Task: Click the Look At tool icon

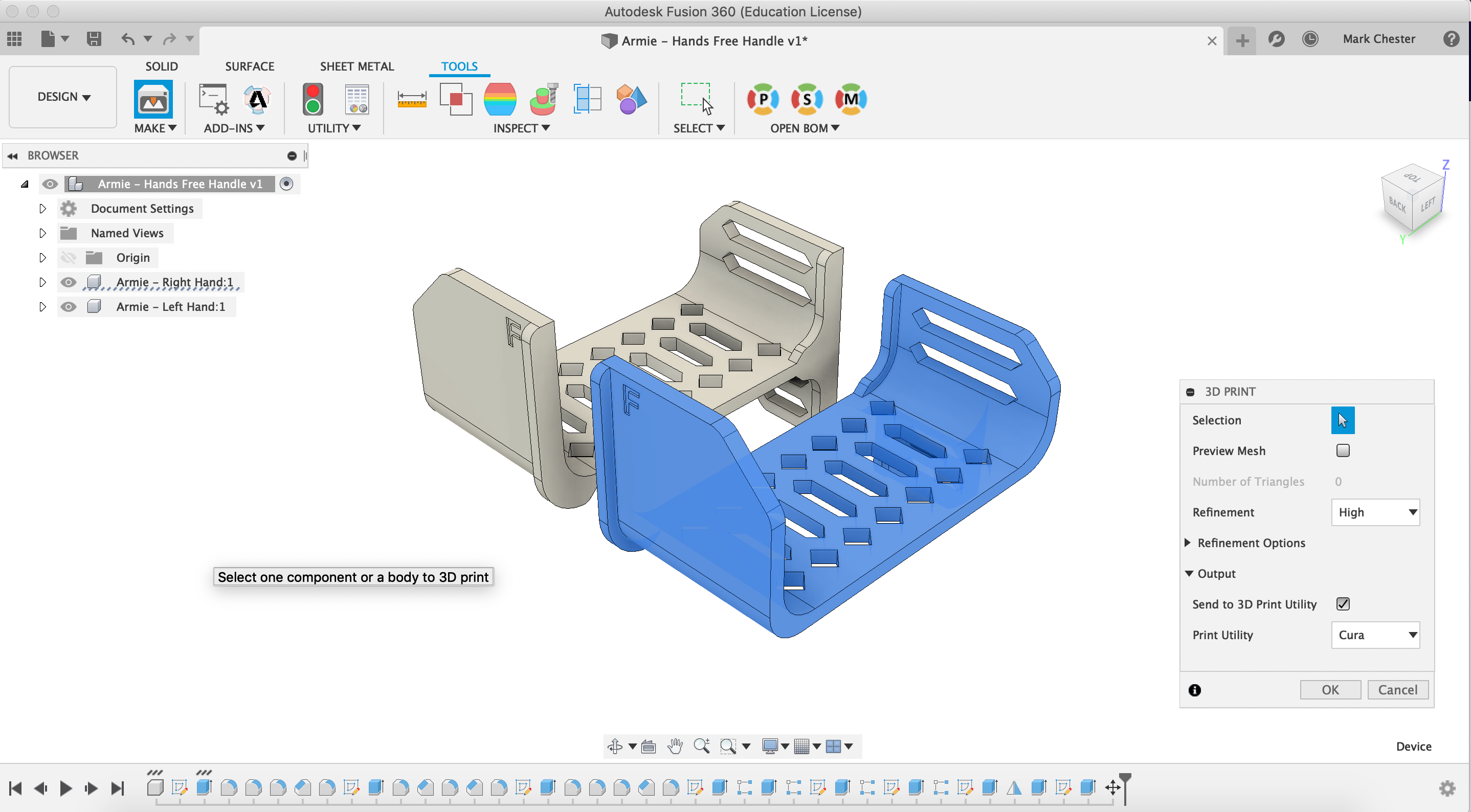Action: pos(649,747)
